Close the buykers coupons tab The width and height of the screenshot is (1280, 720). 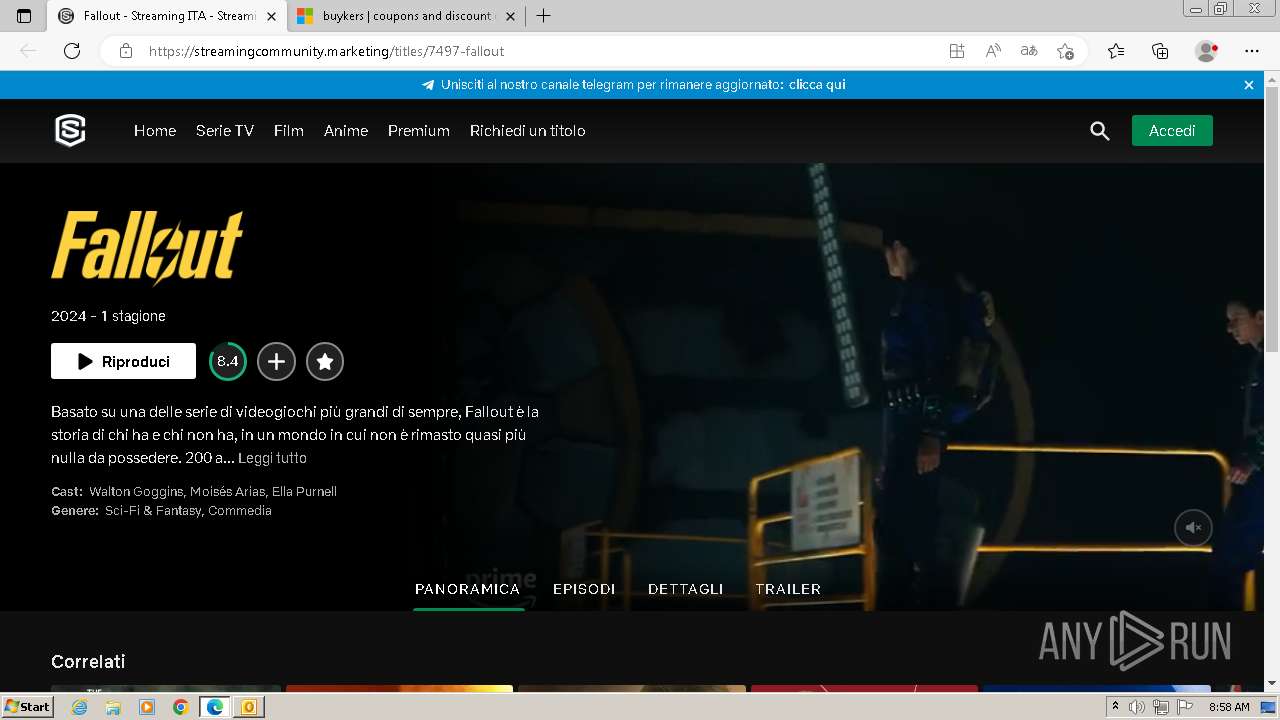point(510,16)
